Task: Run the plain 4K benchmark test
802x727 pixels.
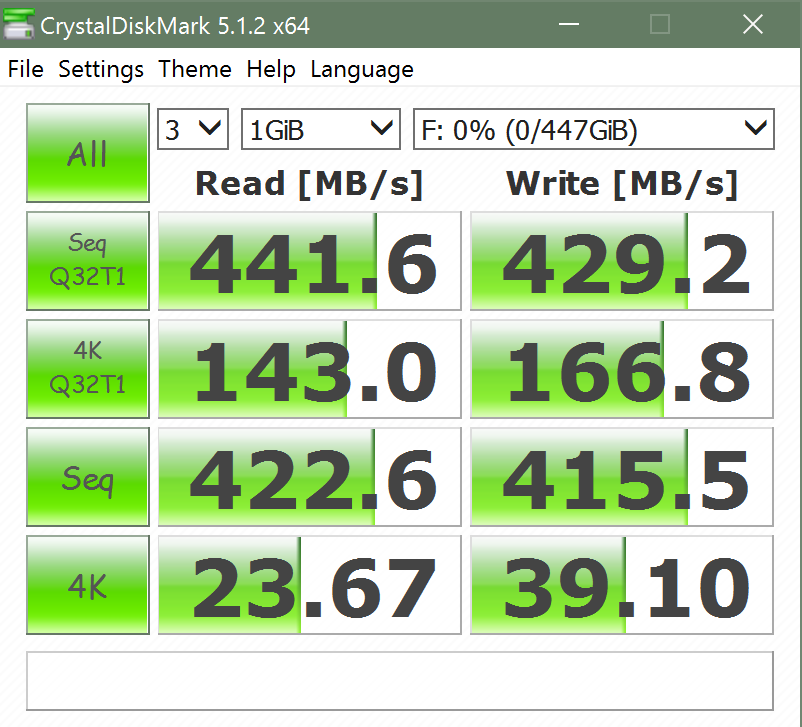Action: 88,585
